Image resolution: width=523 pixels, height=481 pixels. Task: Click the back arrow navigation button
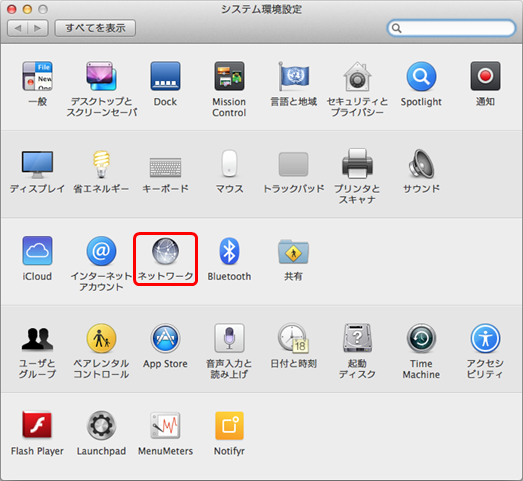[18, 28]
